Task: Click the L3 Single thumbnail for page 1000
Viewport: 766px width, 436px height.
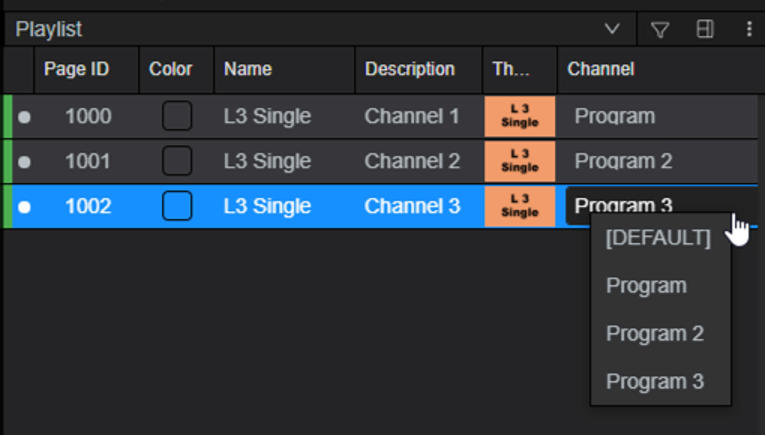Action: coord(519,117)
